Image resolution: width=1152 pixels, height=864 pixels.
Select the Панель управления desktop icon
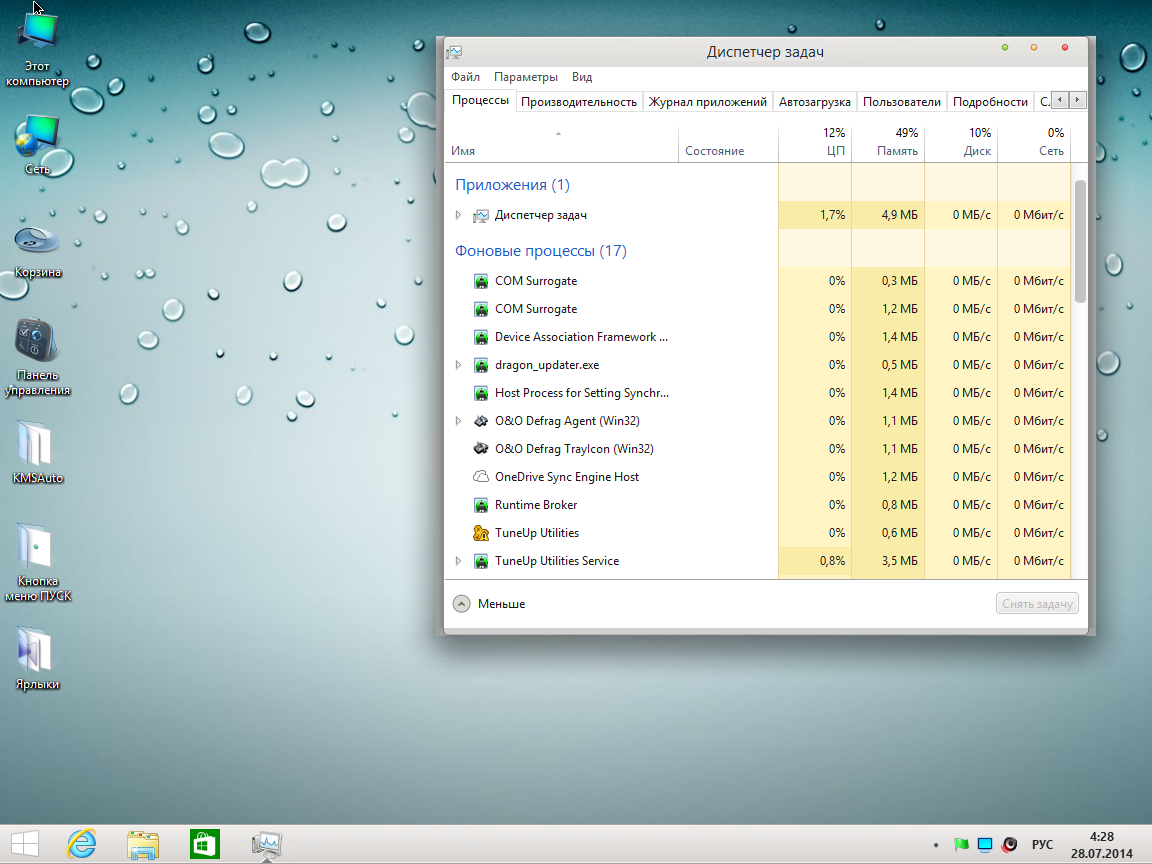coord(37,341)
